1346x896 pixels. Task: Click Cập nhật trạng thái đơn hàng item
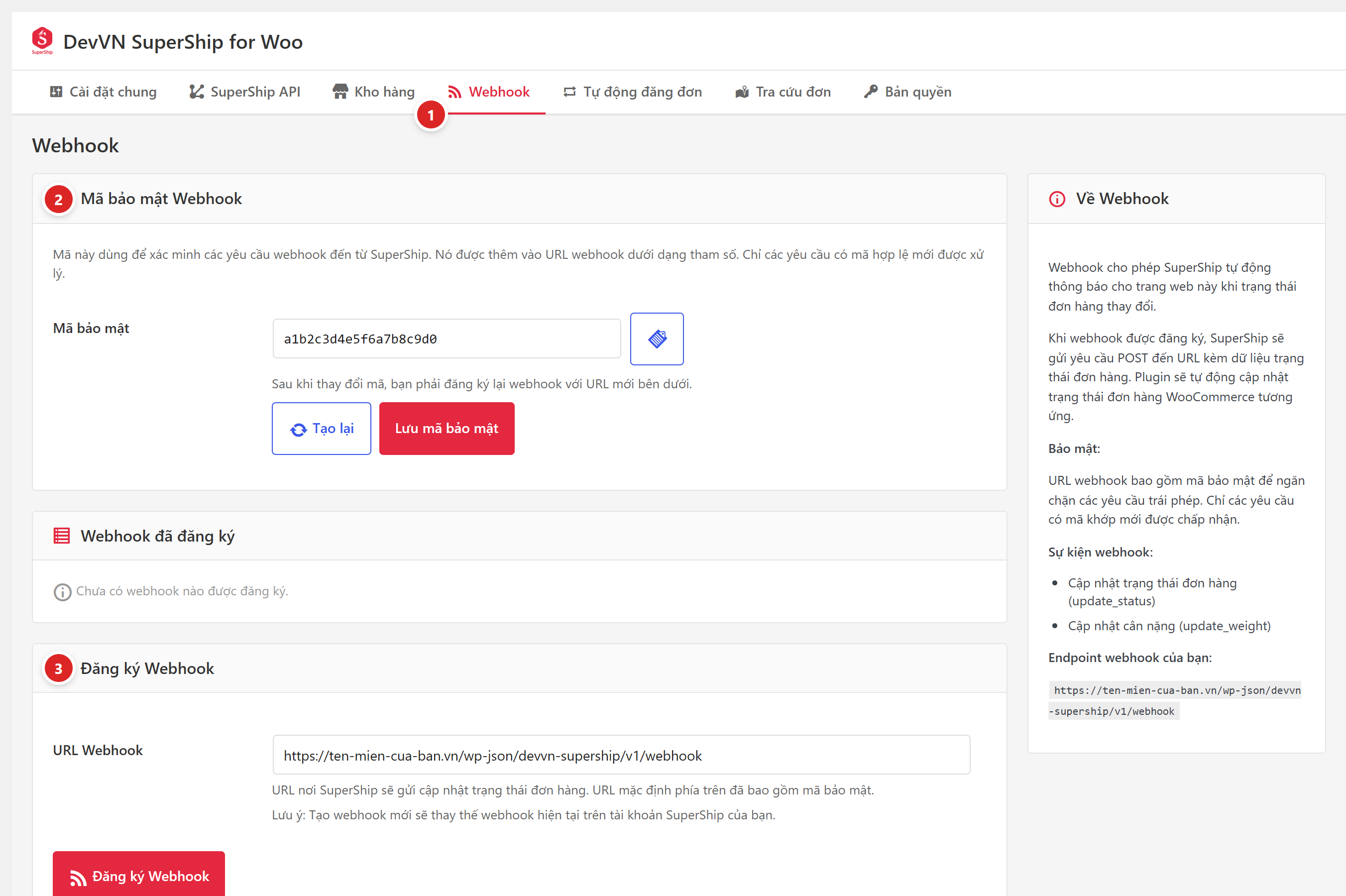pyautogui.click(x=1152, y=592)
